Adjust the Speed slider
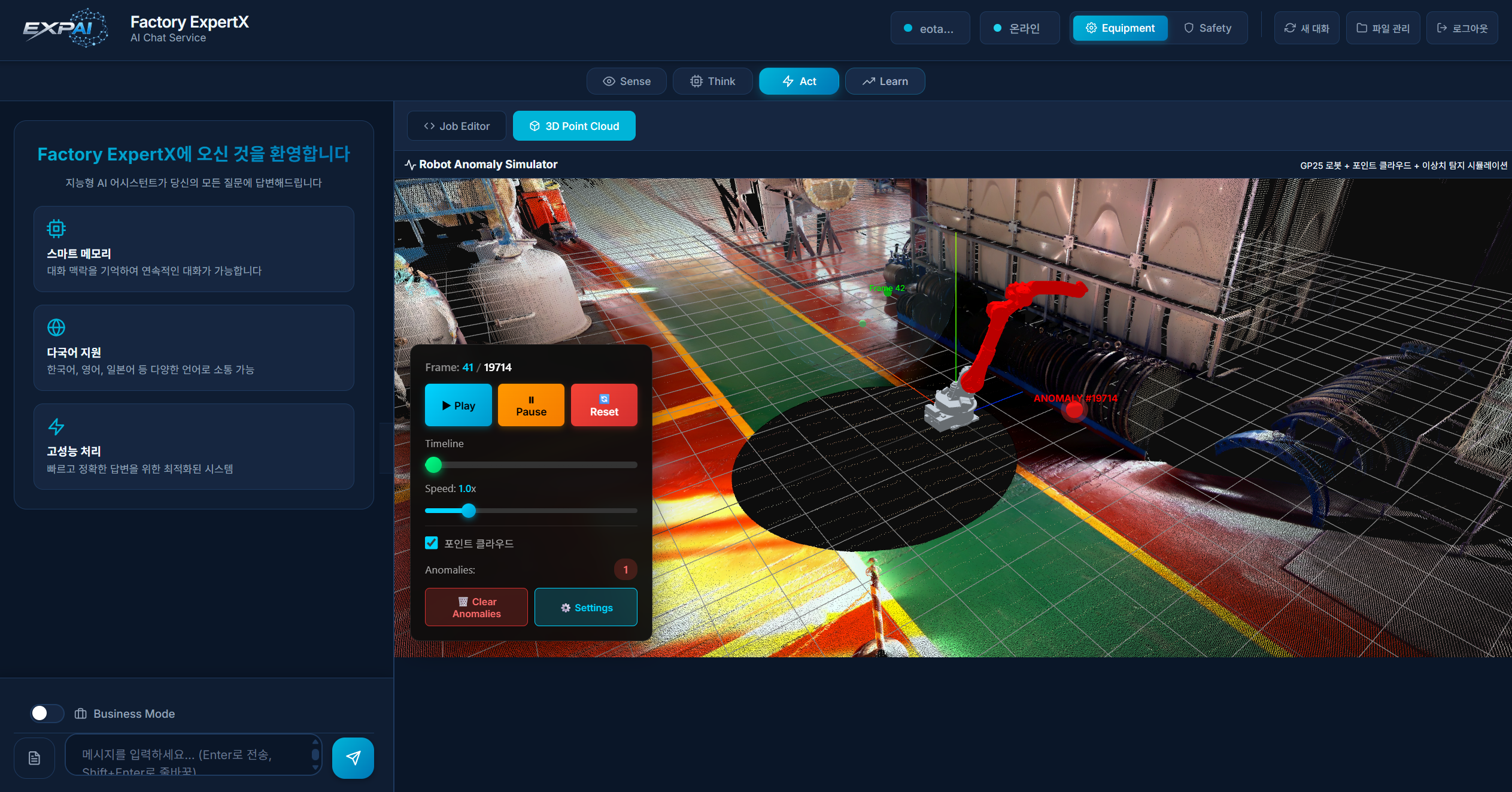This screenshot has height=792, width=1512. [x=469, y=511]
